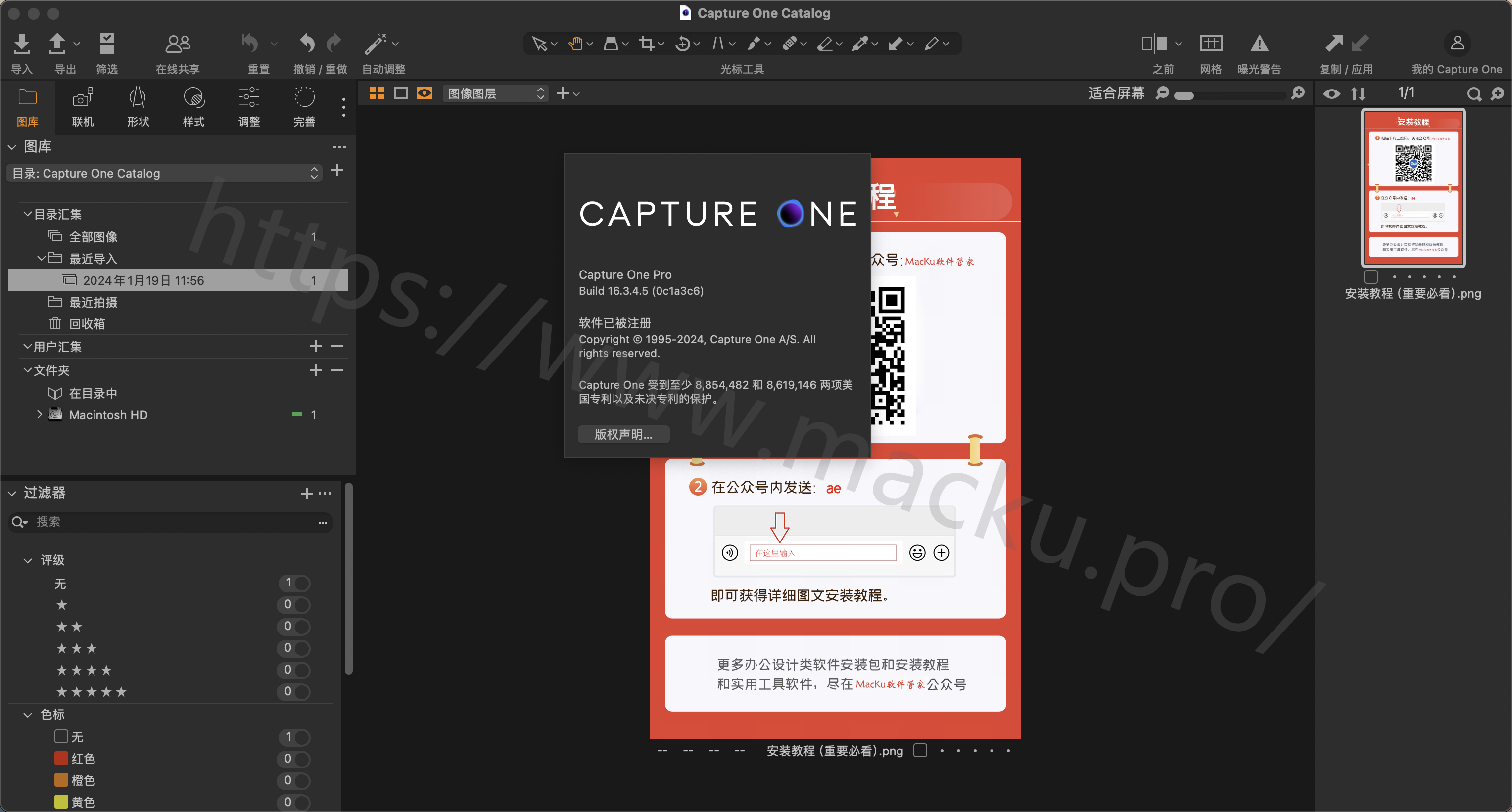The height and width of the screenshot is (812, 1512).
Task: Click the Copy adjustments arrow icon
Action: pyautogui.click(x=1333, y=43)
